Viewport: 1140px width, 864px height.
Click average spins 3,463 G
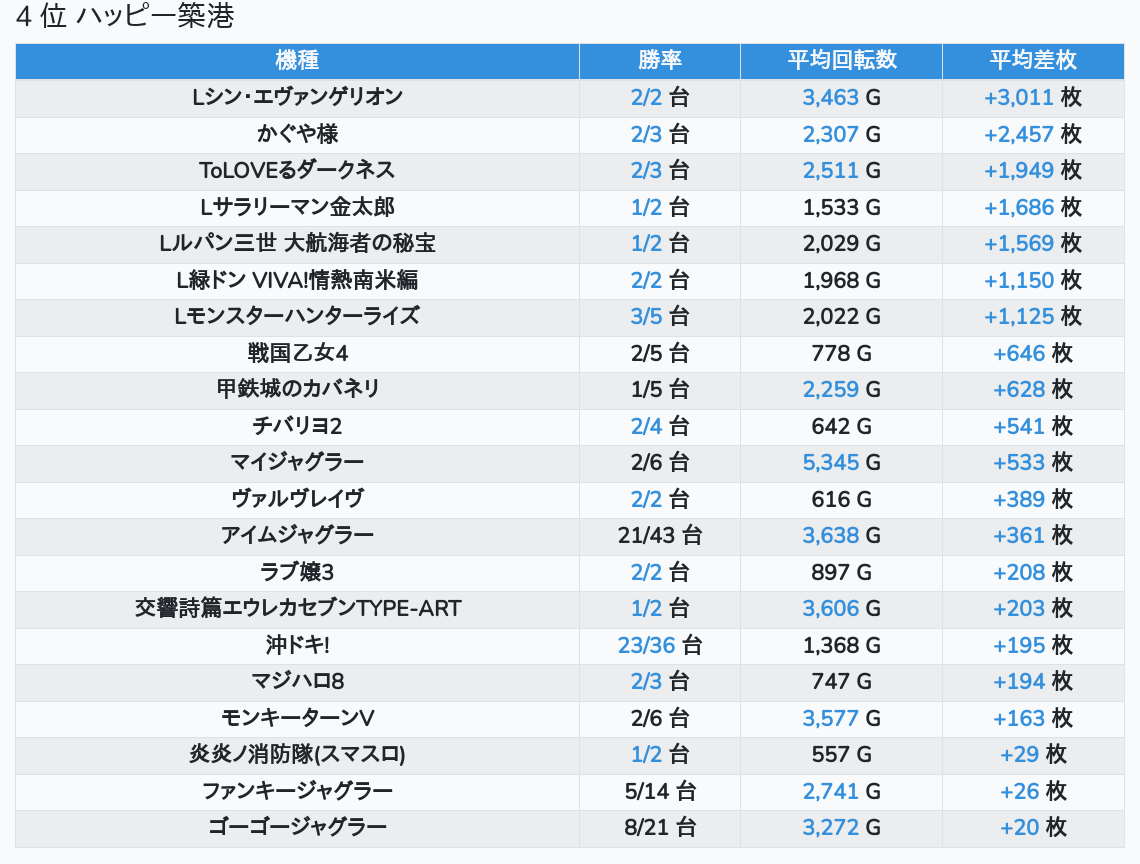point(842,97)
